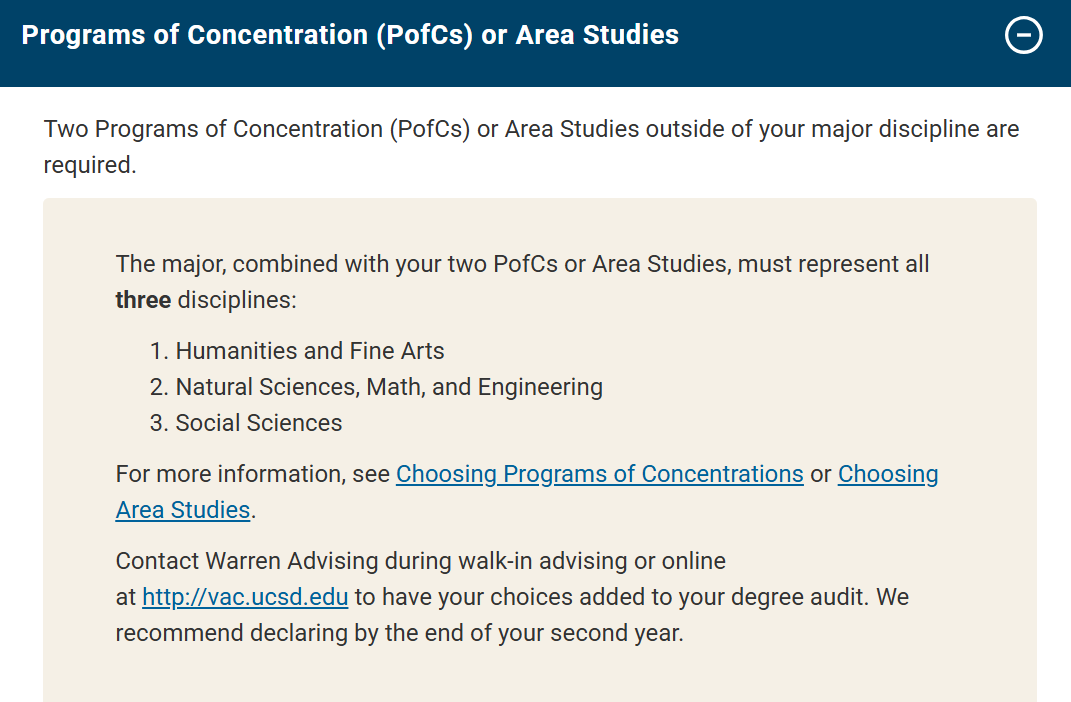Click the "Programs of Concentration (PofCs) or Area Studies" heading
The image size is (1071, 702).
[350, 35]
